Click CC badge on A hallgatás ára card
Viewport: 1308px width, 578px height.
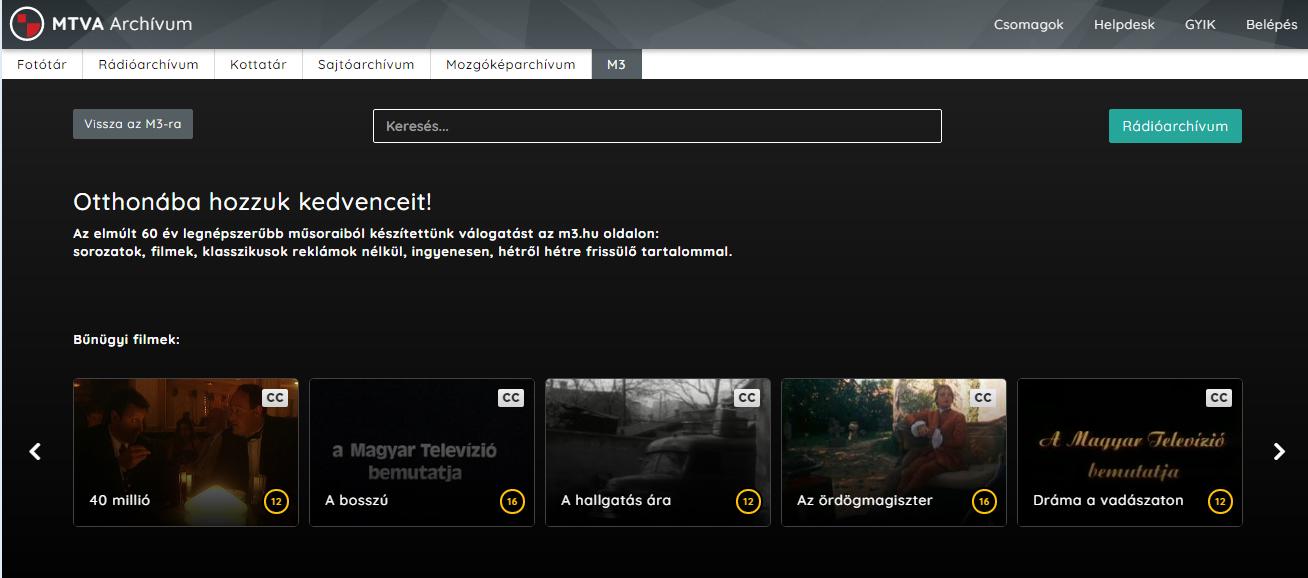click(747, 398)
